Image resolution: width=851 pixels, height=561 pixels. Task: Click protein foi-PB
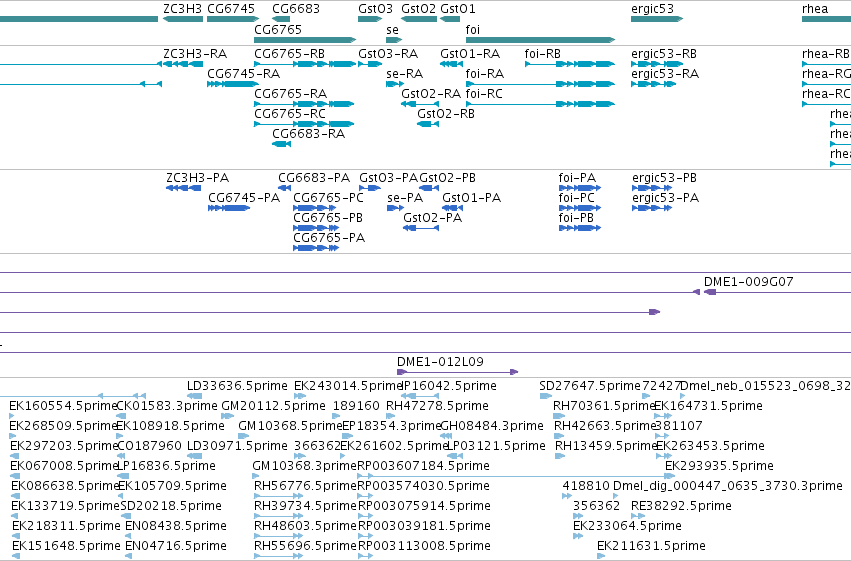click(x=580, y=228)
